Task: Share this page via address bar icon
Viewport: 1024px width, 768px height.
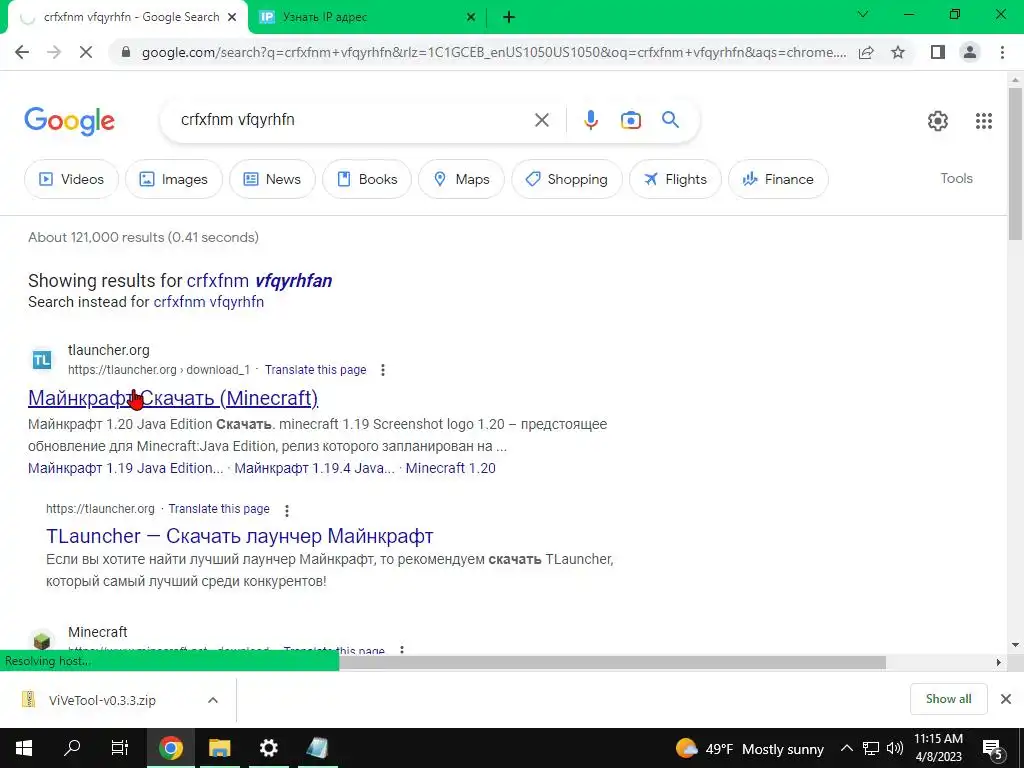Action: tap(866, 52)
